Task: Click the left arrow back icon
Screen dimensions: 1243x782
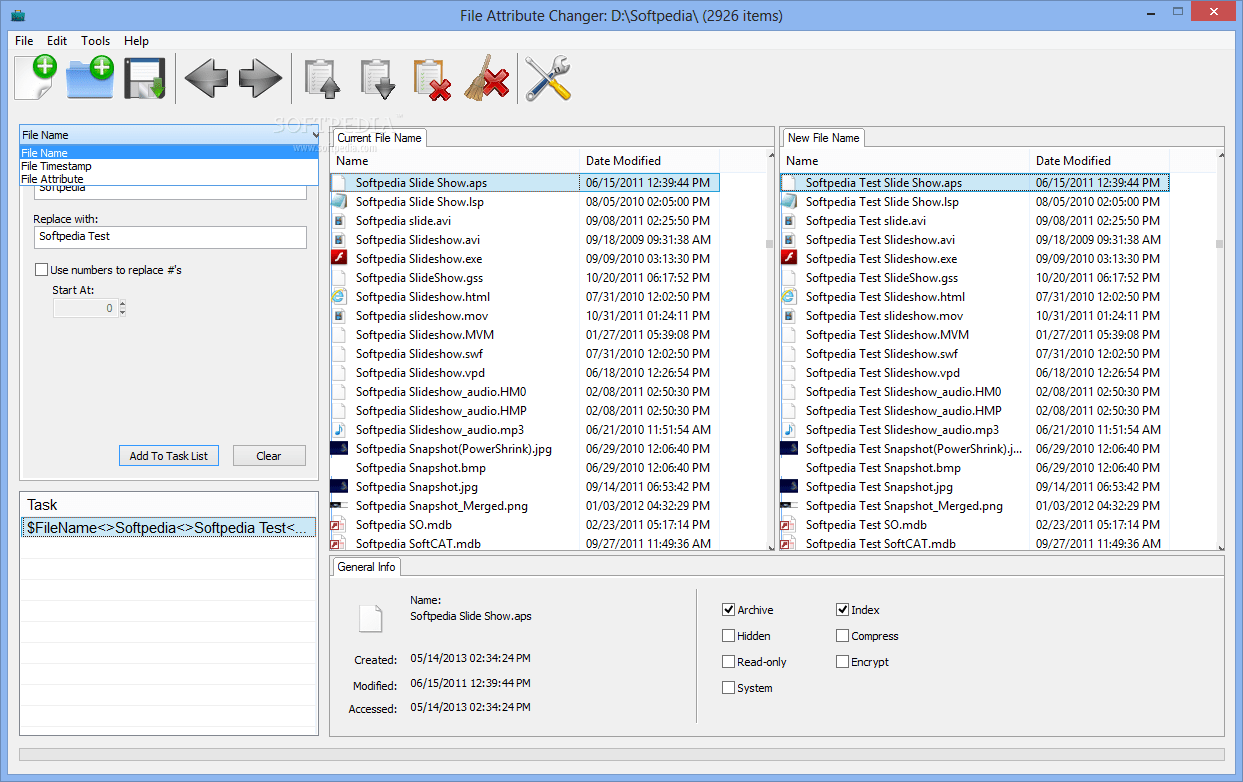Action: pyautogui.click(x=206, y=78)
